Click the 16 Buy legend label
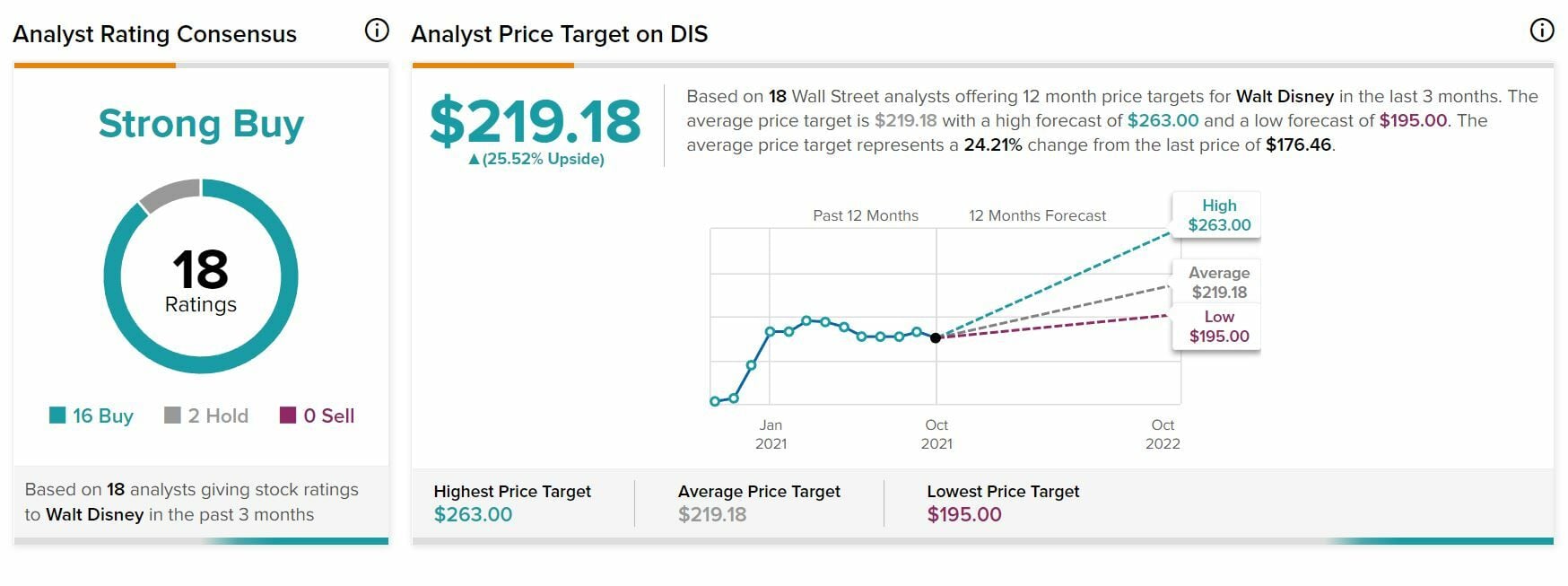The width and height of the screenshot is (1568, 586). click(102, 415)
